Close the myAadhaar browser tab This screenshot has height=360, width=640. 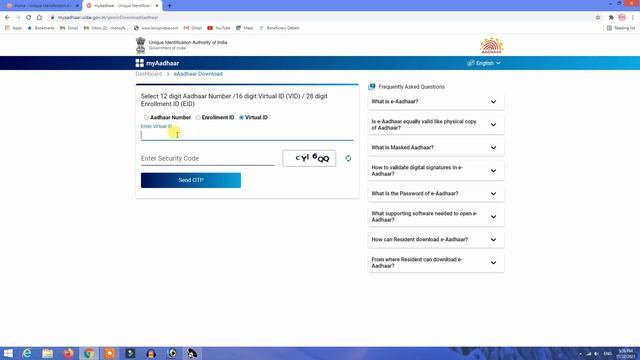(x=157, y=6)
